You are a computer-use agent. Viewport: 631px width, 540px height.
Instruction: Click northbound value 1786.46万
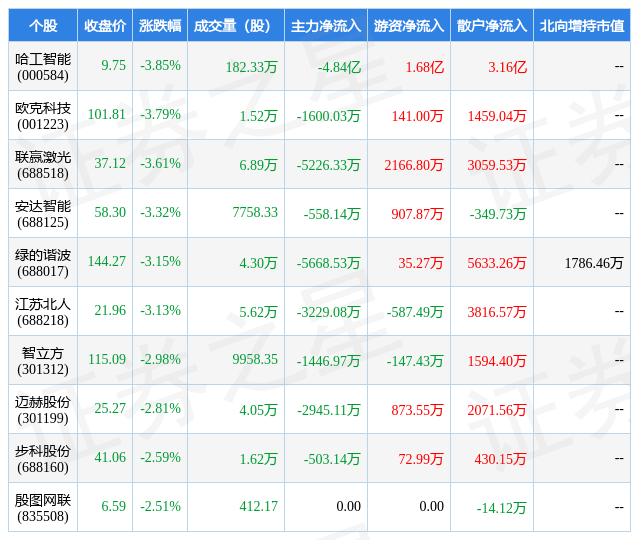[x=594, y=263]
